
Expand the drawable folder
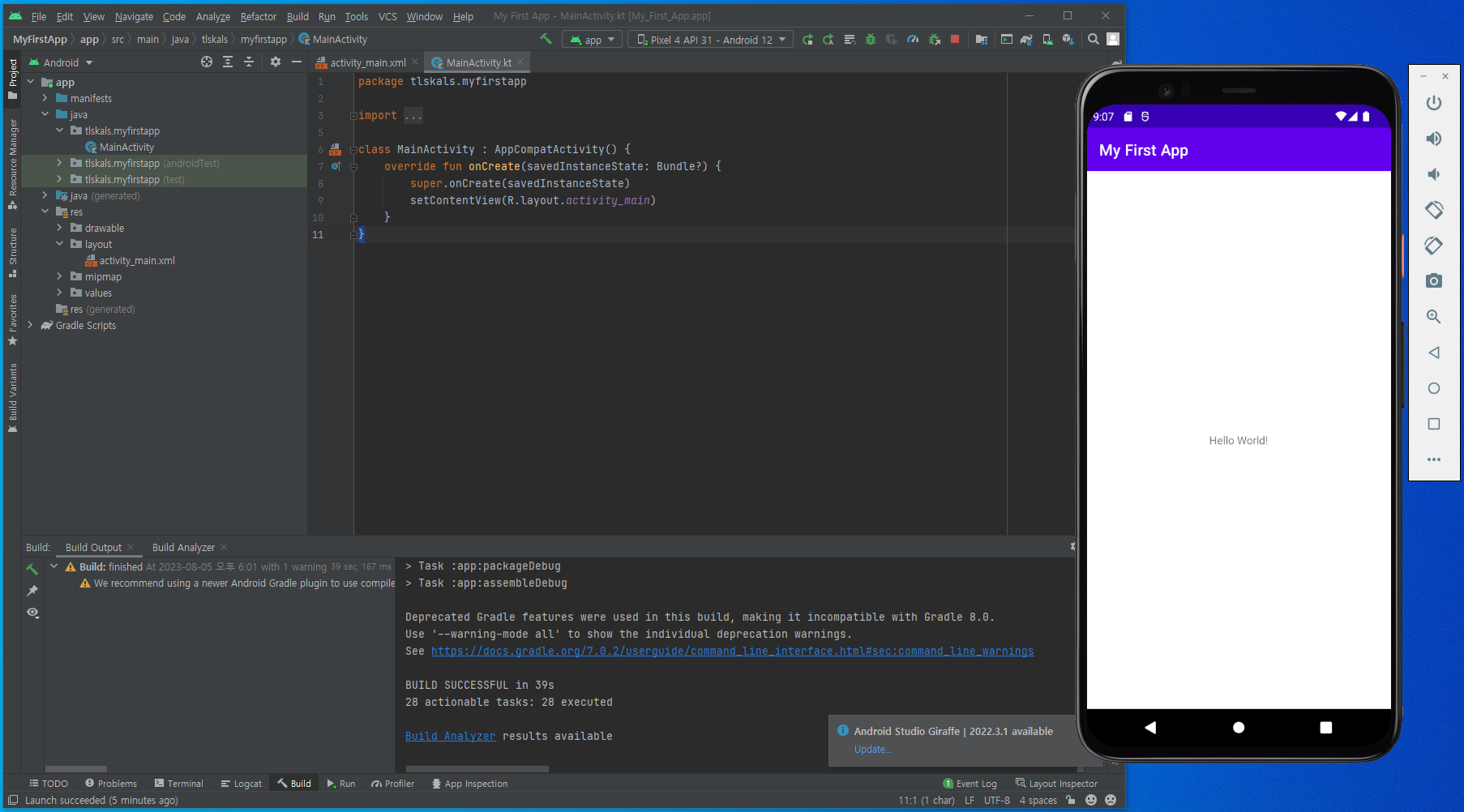[60, 228]
